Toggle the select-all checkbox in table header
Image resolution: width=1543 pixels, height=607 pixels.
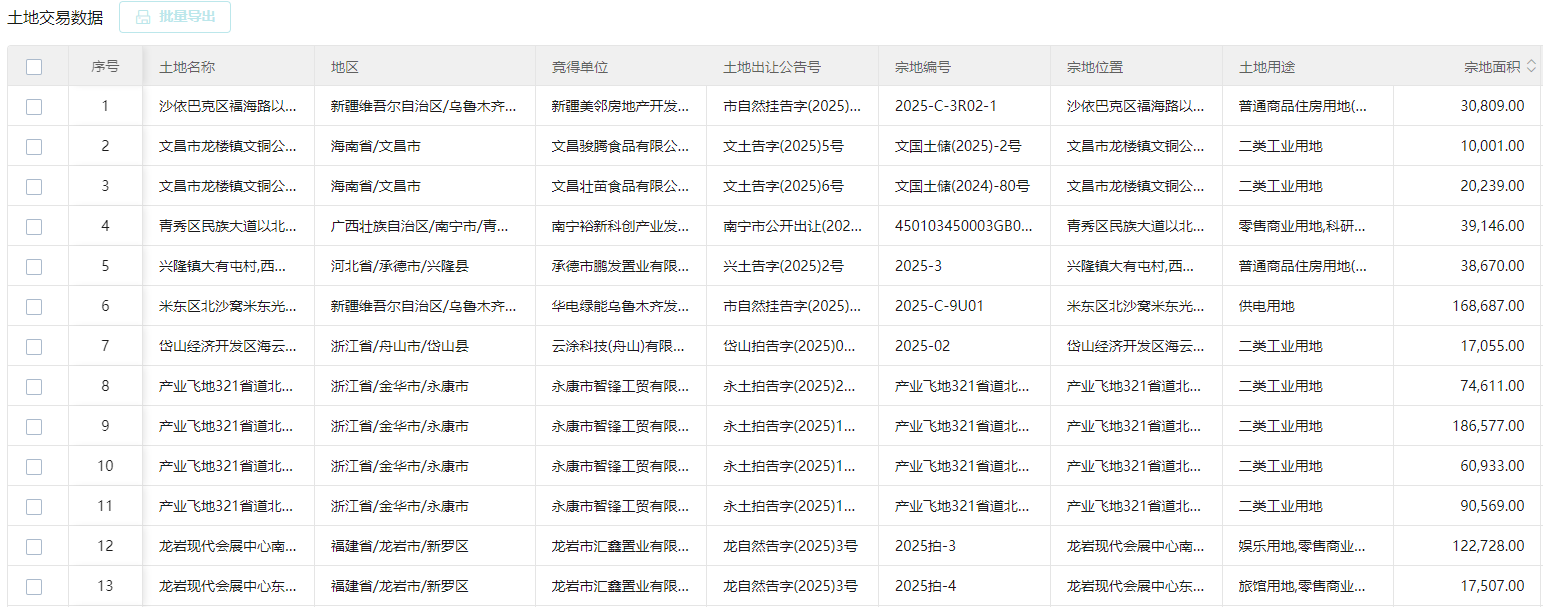point(34,67)
